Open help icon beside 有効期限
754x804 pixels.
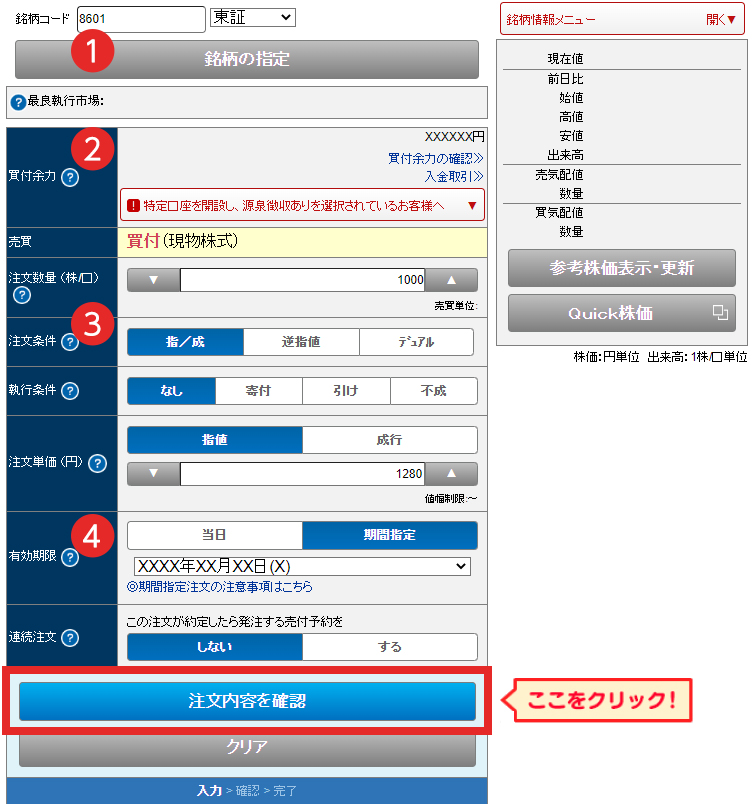coord(70,557)
